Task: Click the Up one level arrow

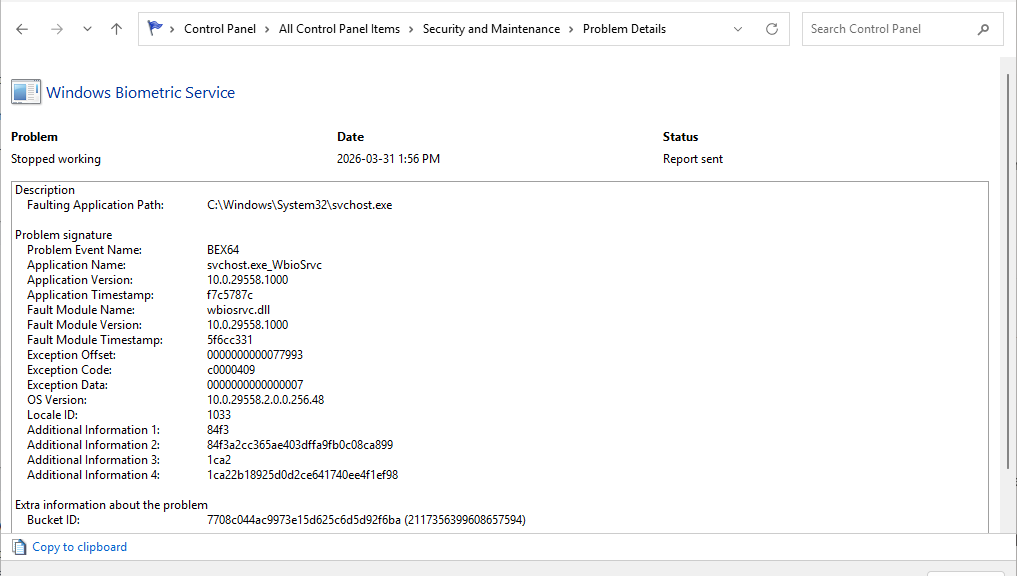Action: (115, 28)
